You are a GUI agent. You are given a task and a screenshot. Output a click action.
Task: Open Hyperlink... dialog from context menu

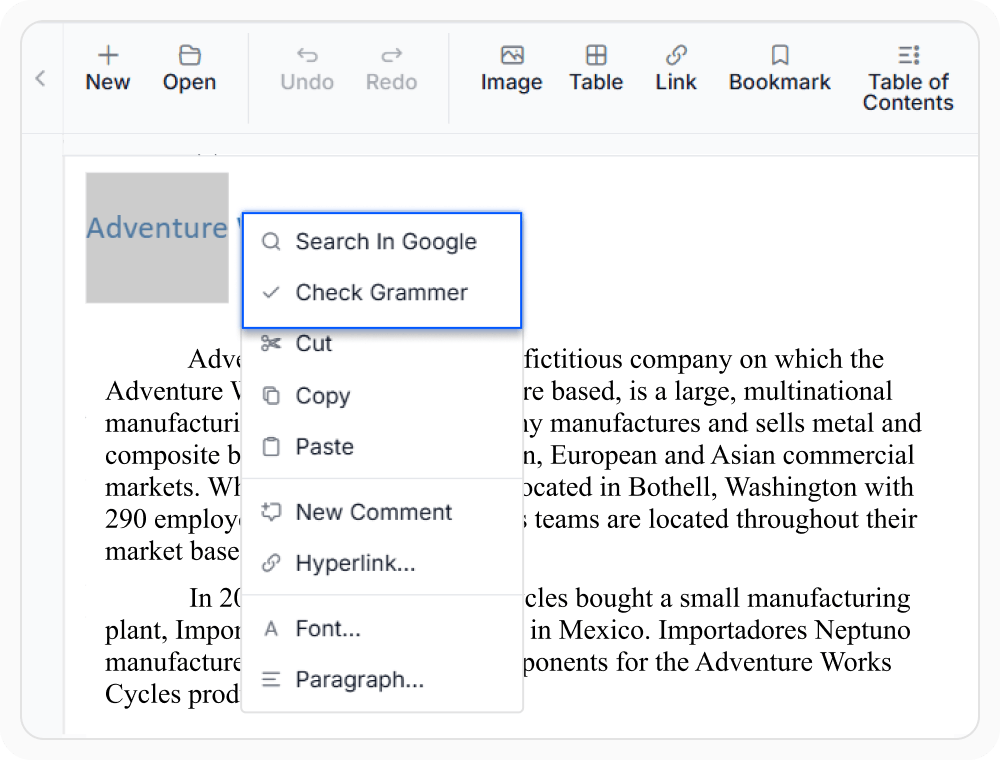click(382, 564)
